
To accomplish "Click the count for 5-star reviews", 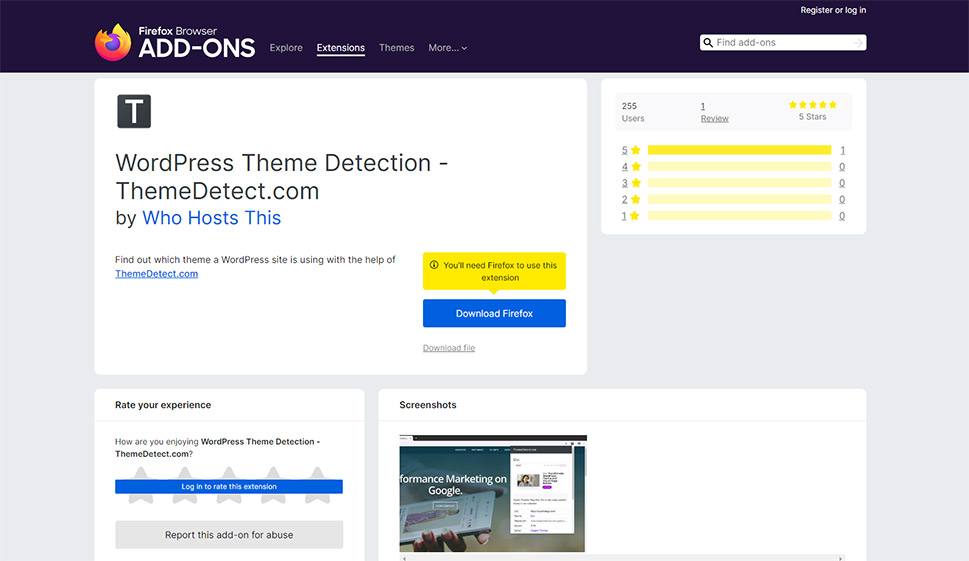I will coord(842,150).
